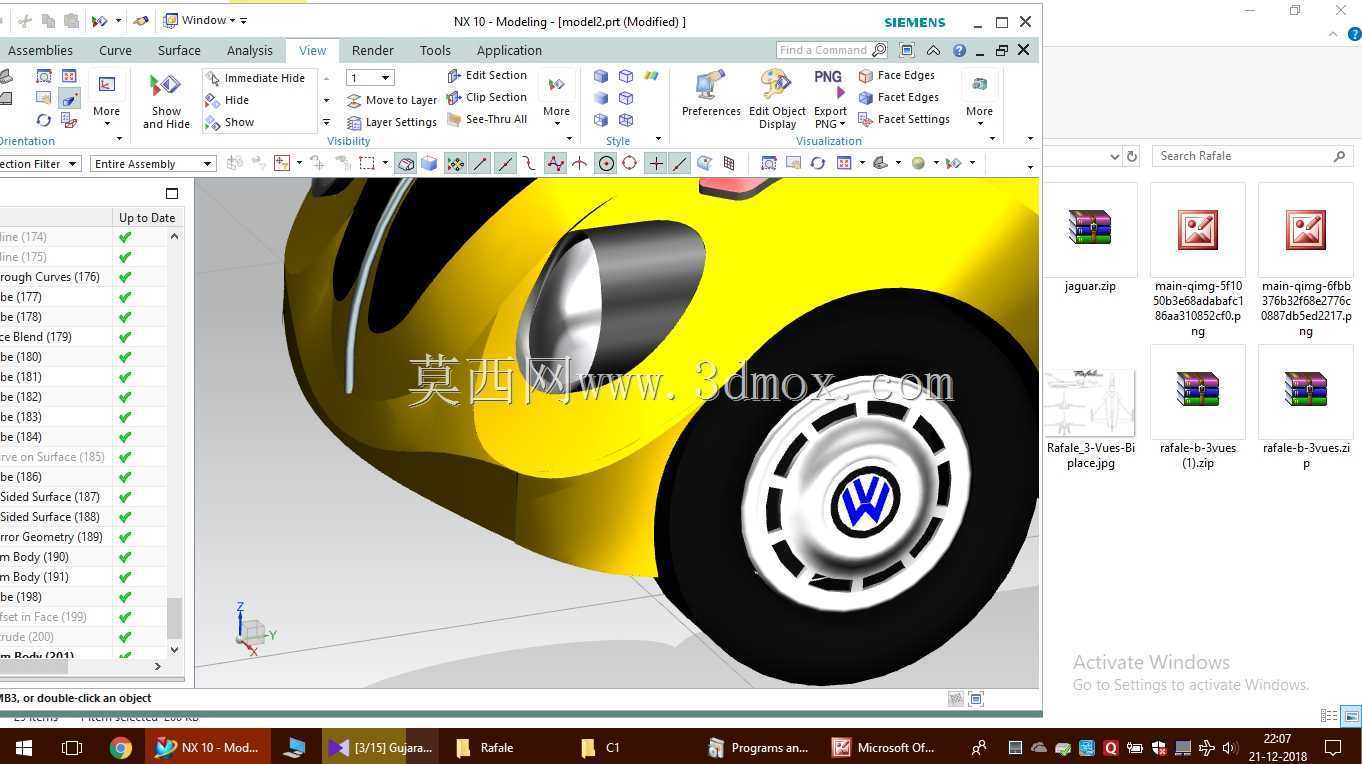Switch to the Application tab
Image resolution: width=1362 pixels, height=764 pixels.
(509, 50)
